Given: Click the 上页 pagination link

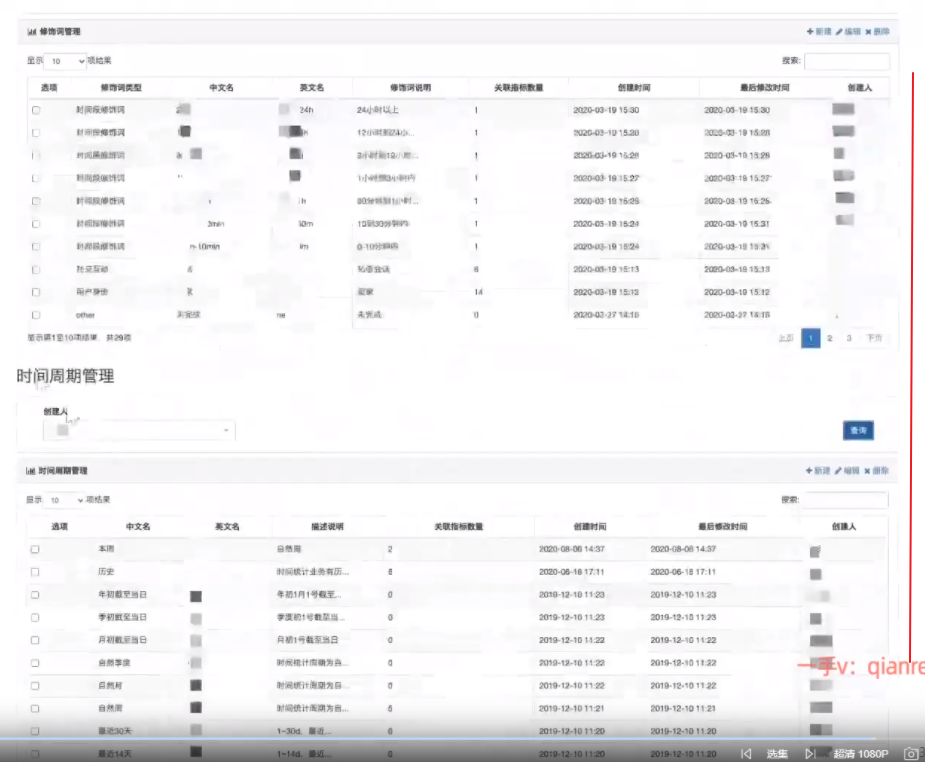Looking at the screenshot, I should [786, 338].
